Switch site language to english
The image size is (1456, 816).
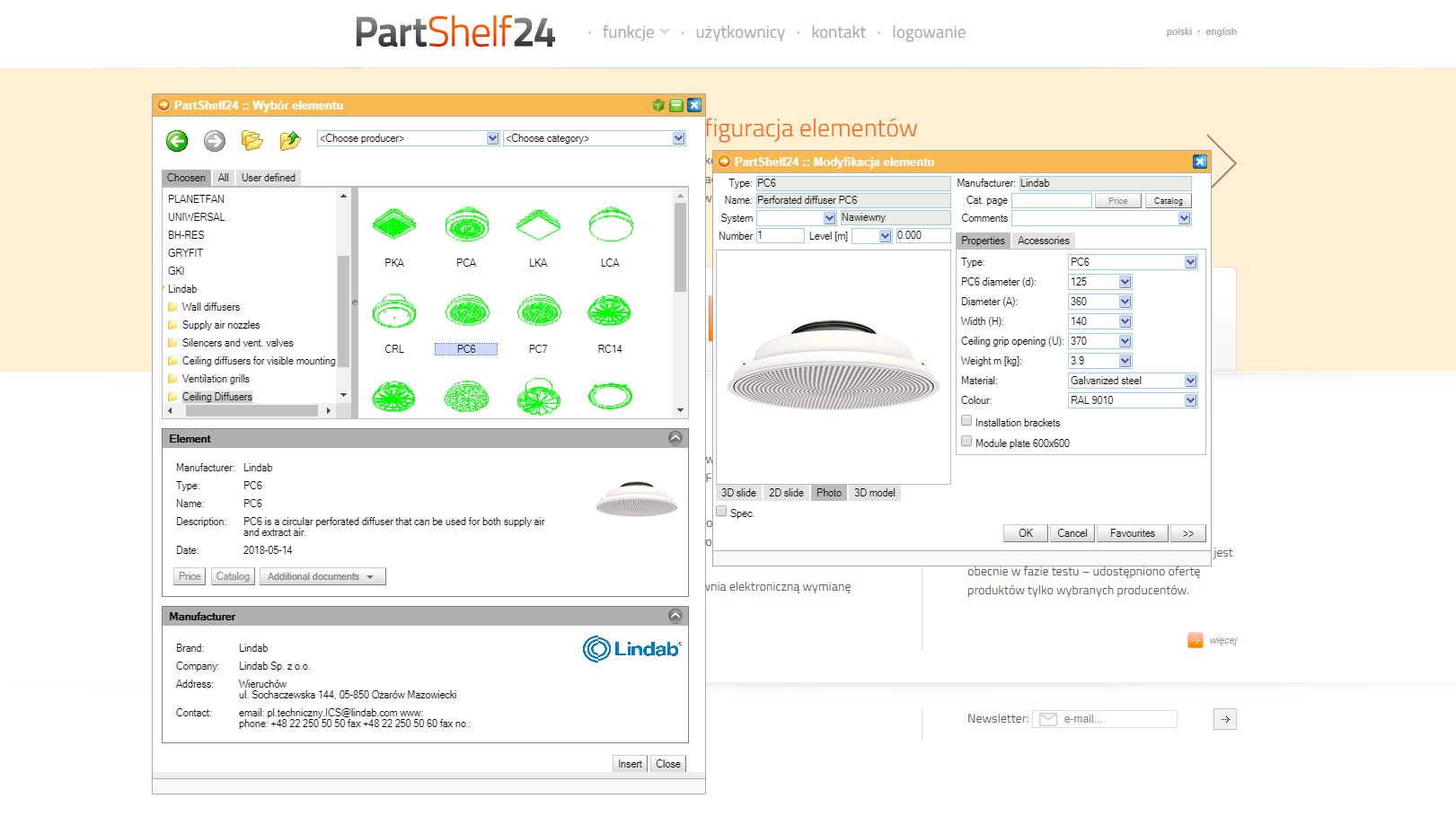[x=1221, y=31]
